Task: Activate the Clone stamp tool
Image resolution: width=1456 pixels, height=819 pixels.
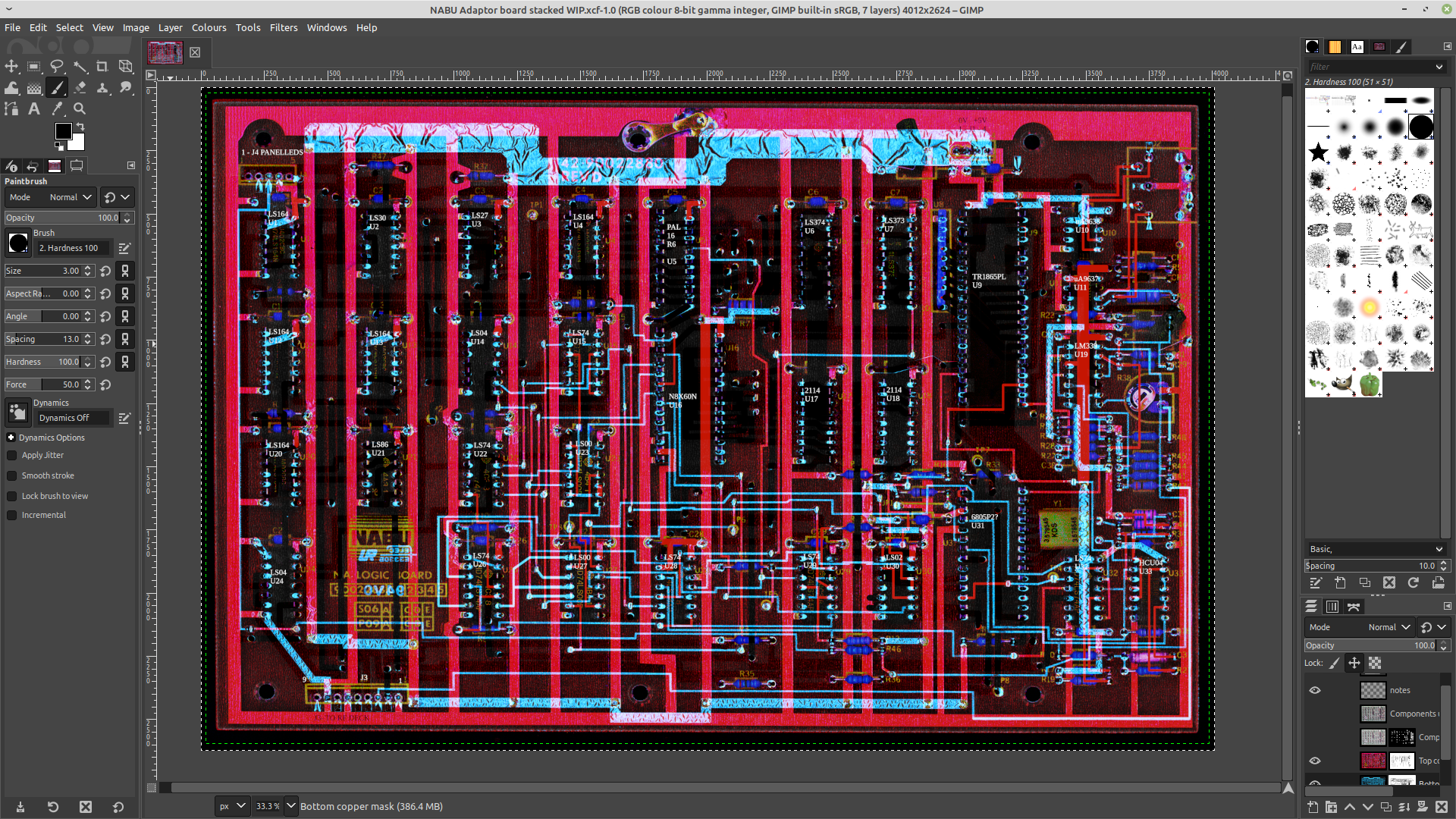Action: tap(102, 88)
